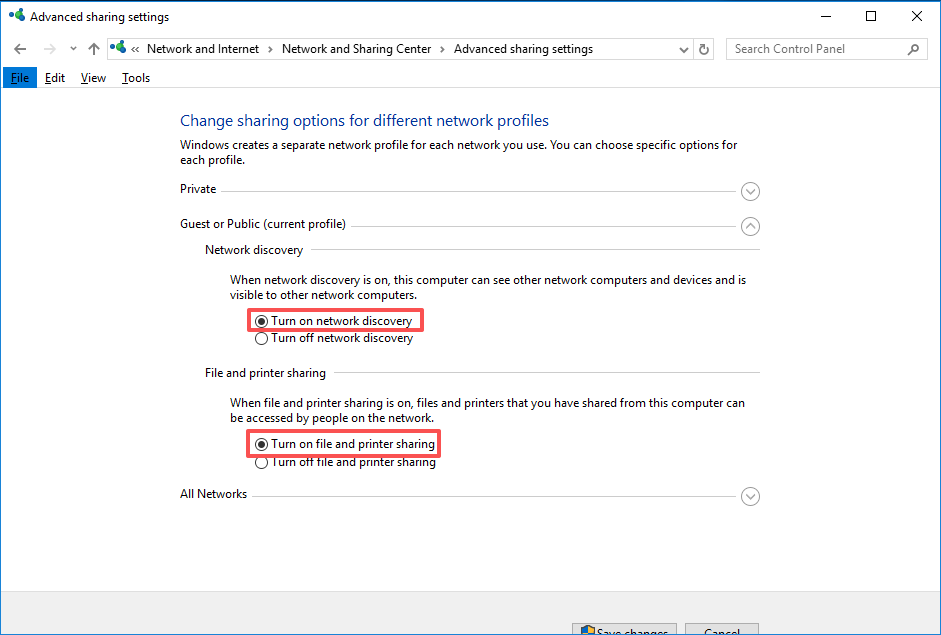Close the Advanced sharing settings window
941x635 pixels.
tap(916, 16)
